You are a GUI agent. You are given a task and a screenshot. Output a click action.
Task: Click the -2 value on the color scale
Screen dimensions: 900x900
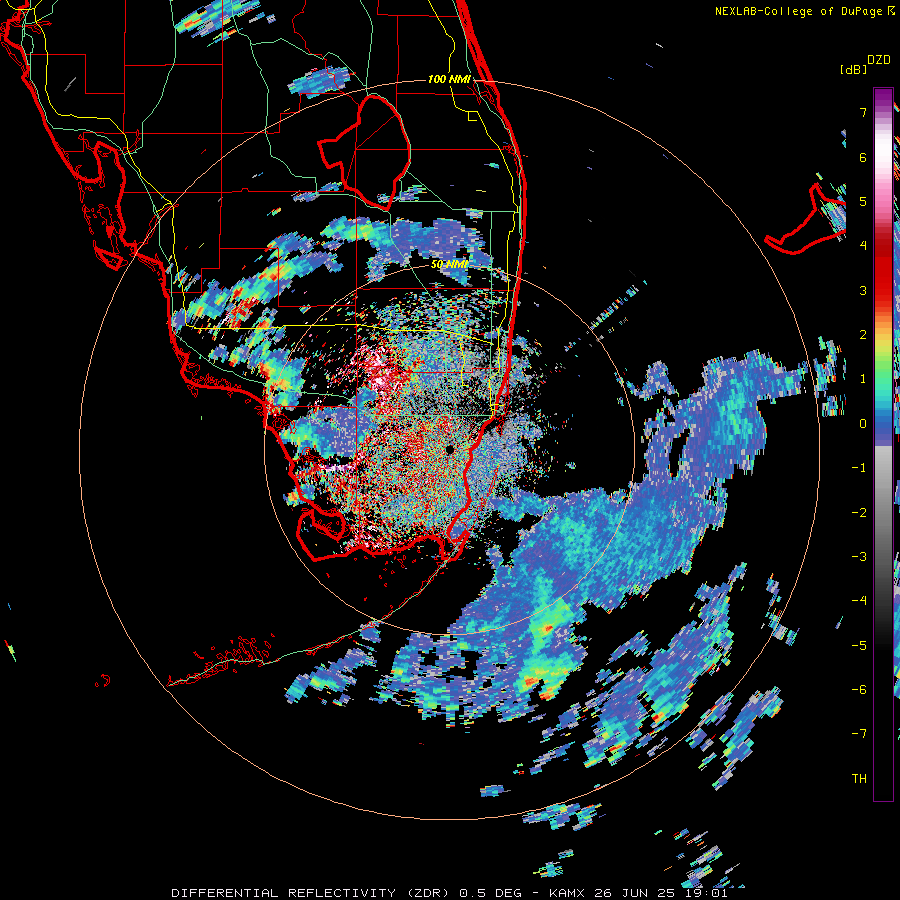pos(859,513)
